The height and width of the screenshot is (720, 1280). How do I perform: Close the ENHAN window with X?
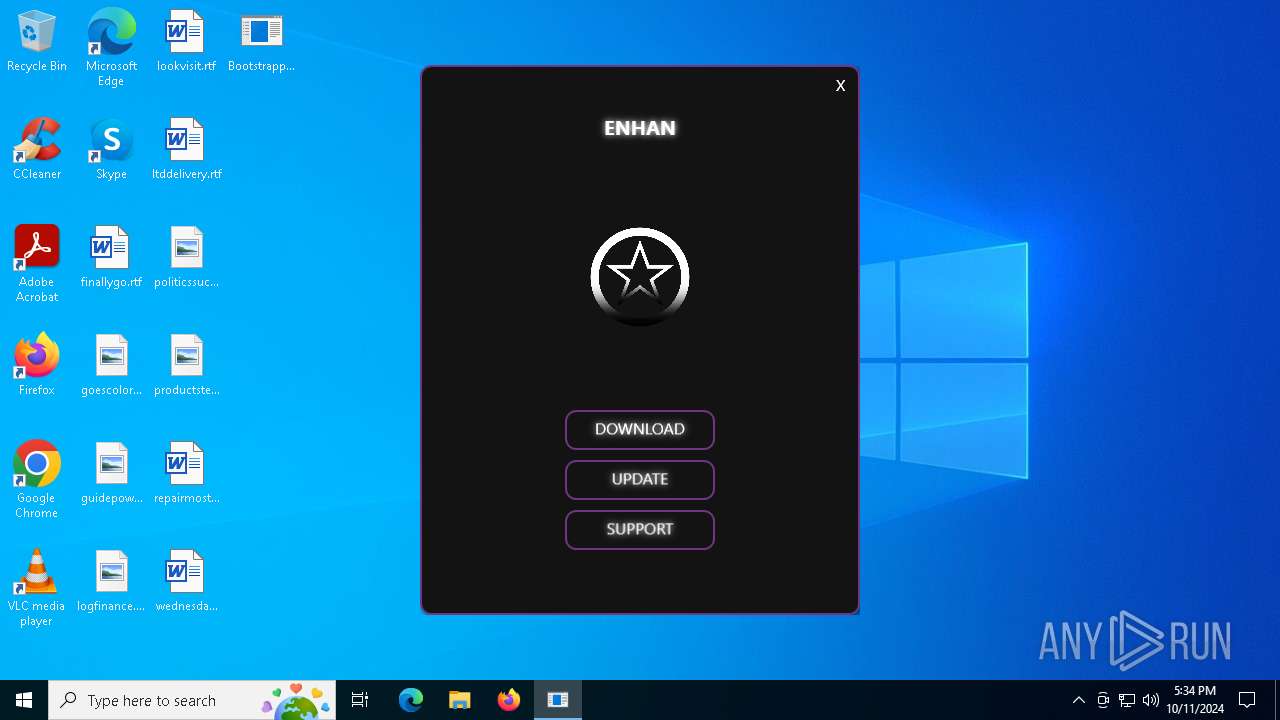[840, 86]
